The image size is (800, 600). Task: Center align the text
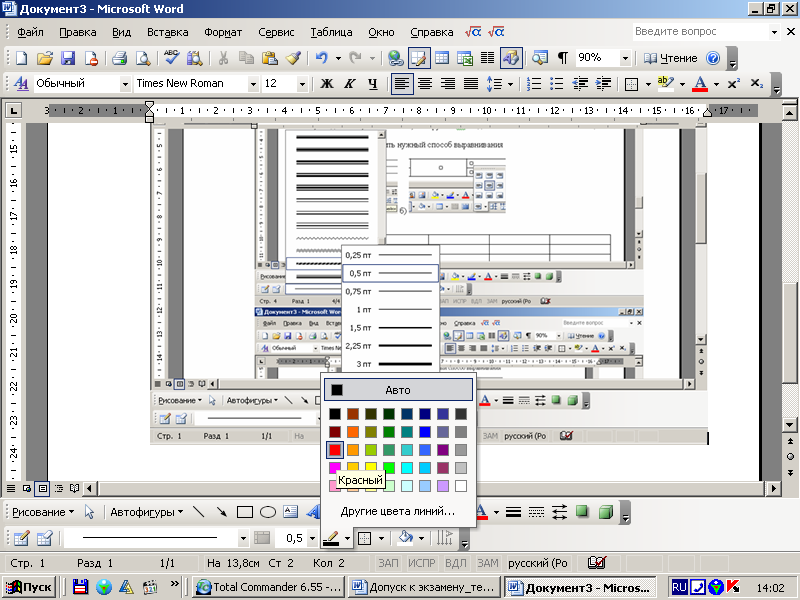(425, 84)
